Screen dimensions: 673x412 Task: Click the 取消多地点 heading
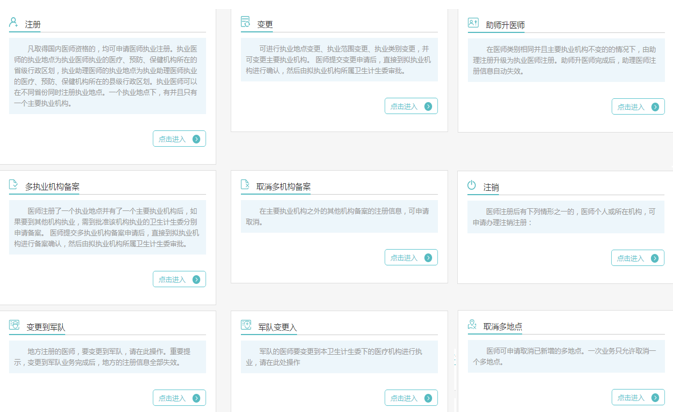pos(503,326)
